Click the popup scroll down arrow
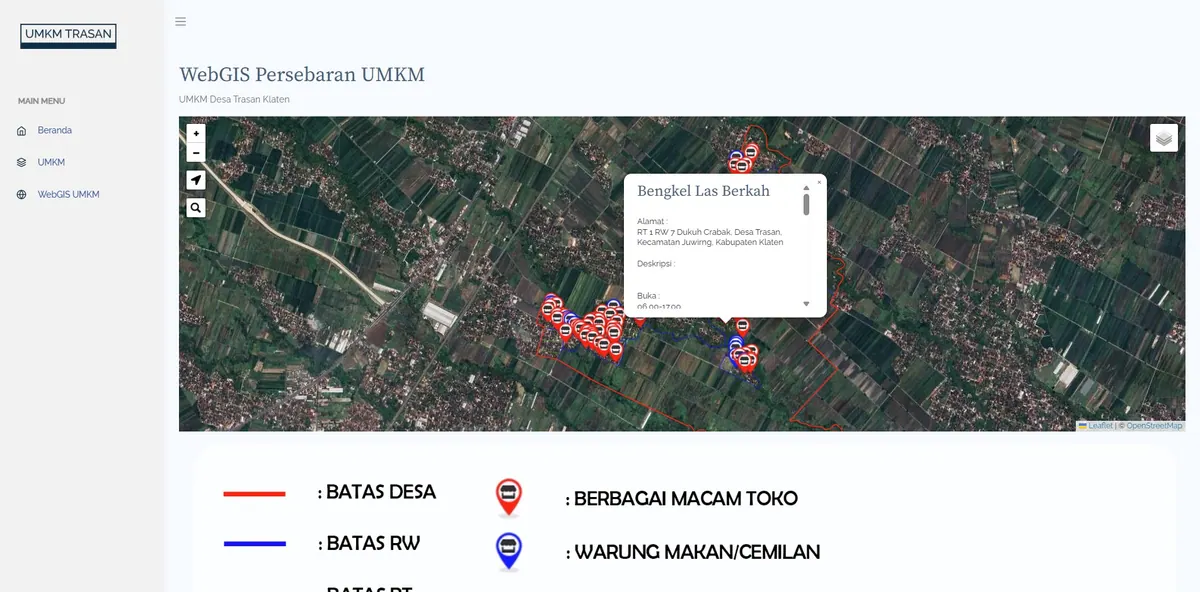1200x592 pixels. (x=806, y=303)
